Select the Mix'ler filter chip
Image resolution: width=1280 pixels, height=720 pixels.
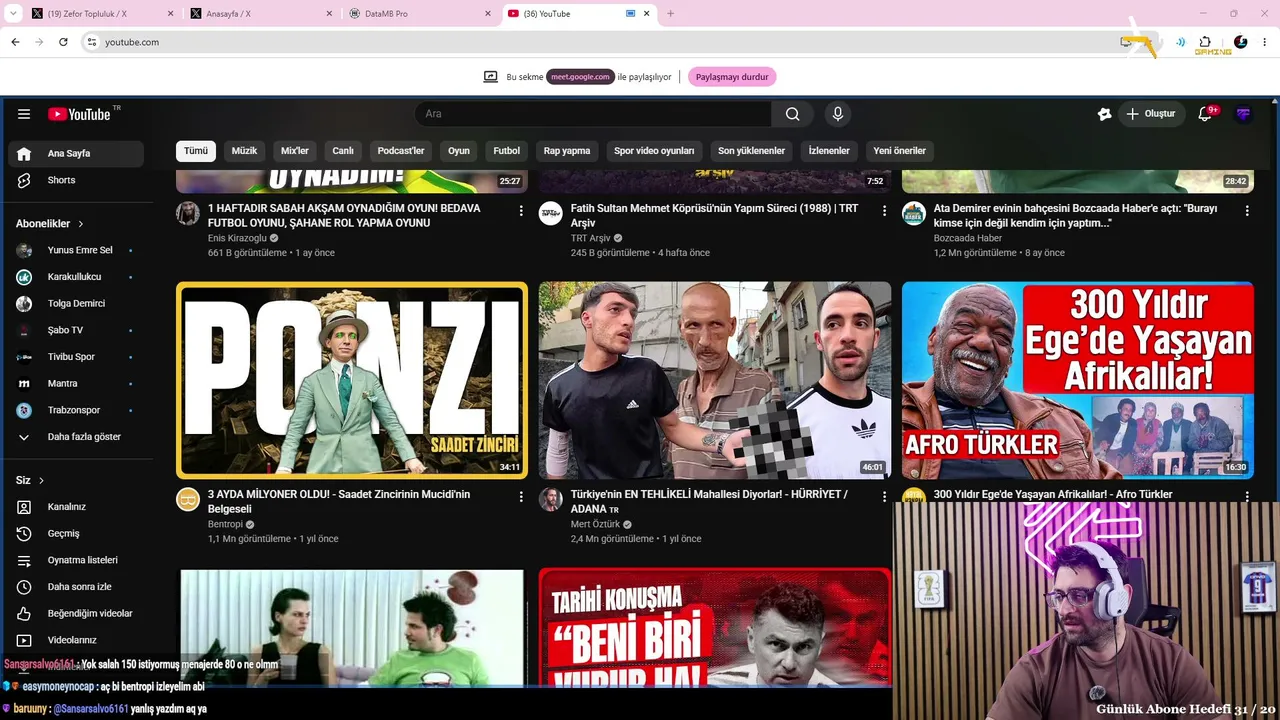click(295, 151)
